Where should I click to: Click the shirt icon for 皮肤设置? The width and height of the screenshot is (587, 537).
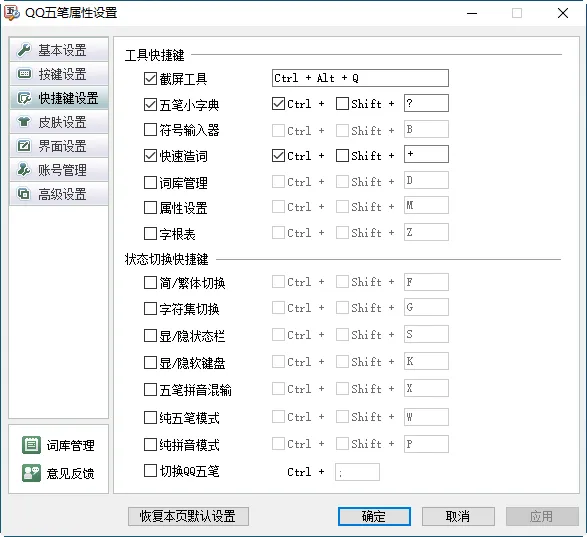(x=24, y=122)
